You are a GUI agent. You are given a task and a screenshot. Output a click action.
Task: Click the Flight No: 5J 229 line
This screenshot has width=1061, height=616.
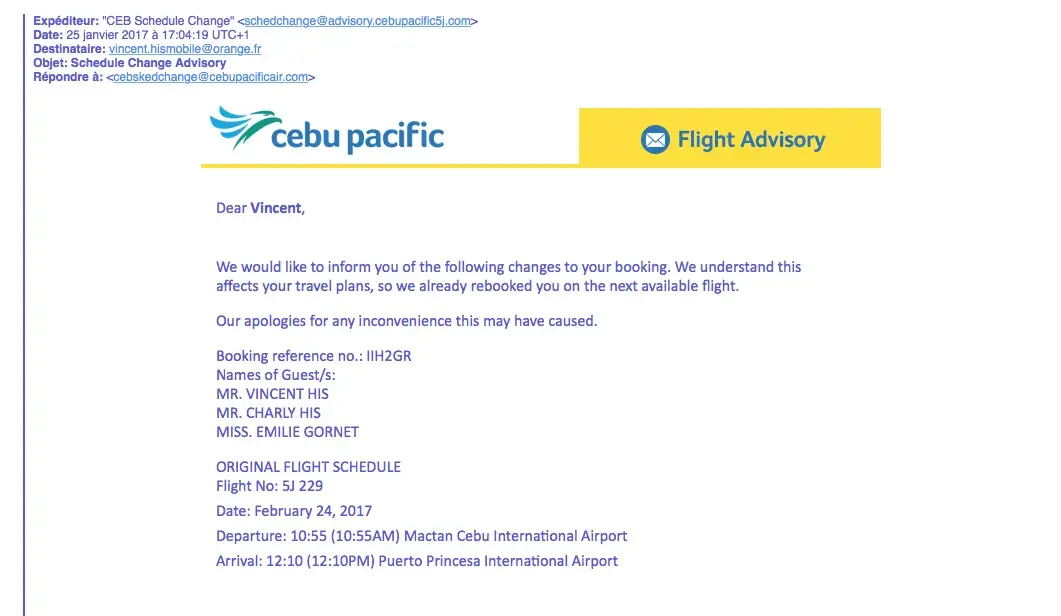tap(269, 487)
